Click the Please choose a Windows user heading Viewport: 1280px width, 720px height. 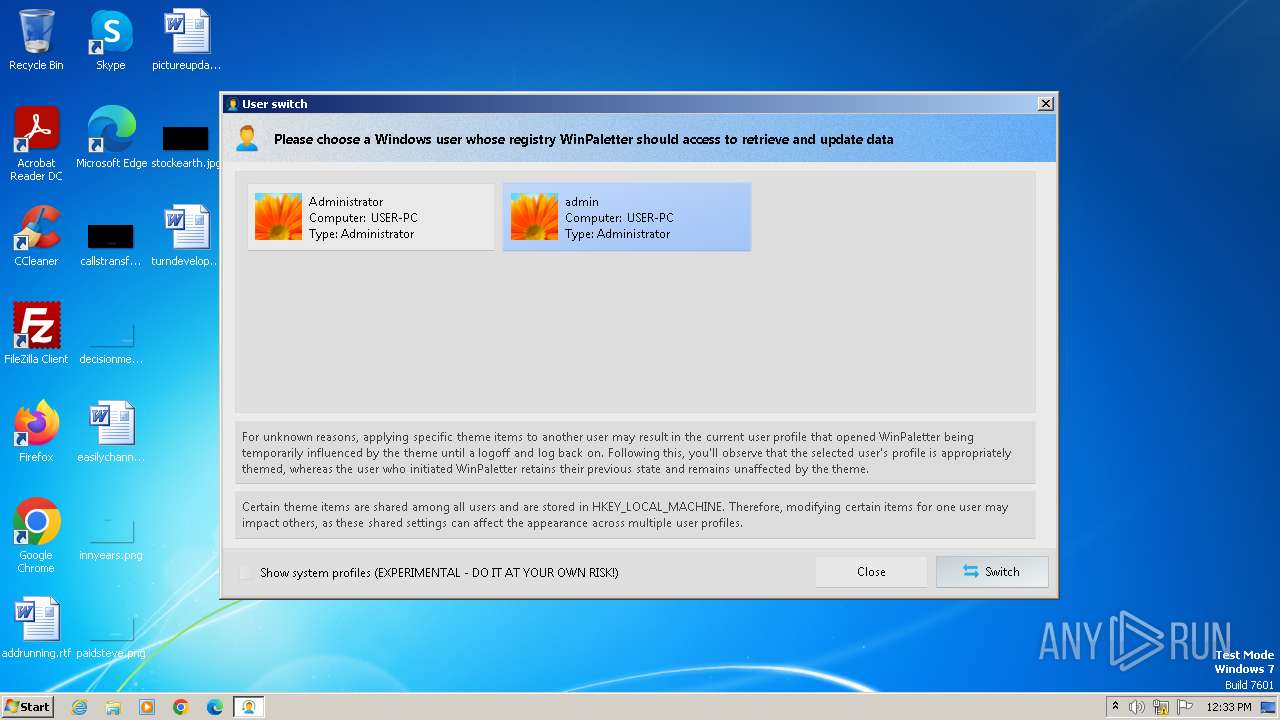pyautogui.click(x=584, y=139)
